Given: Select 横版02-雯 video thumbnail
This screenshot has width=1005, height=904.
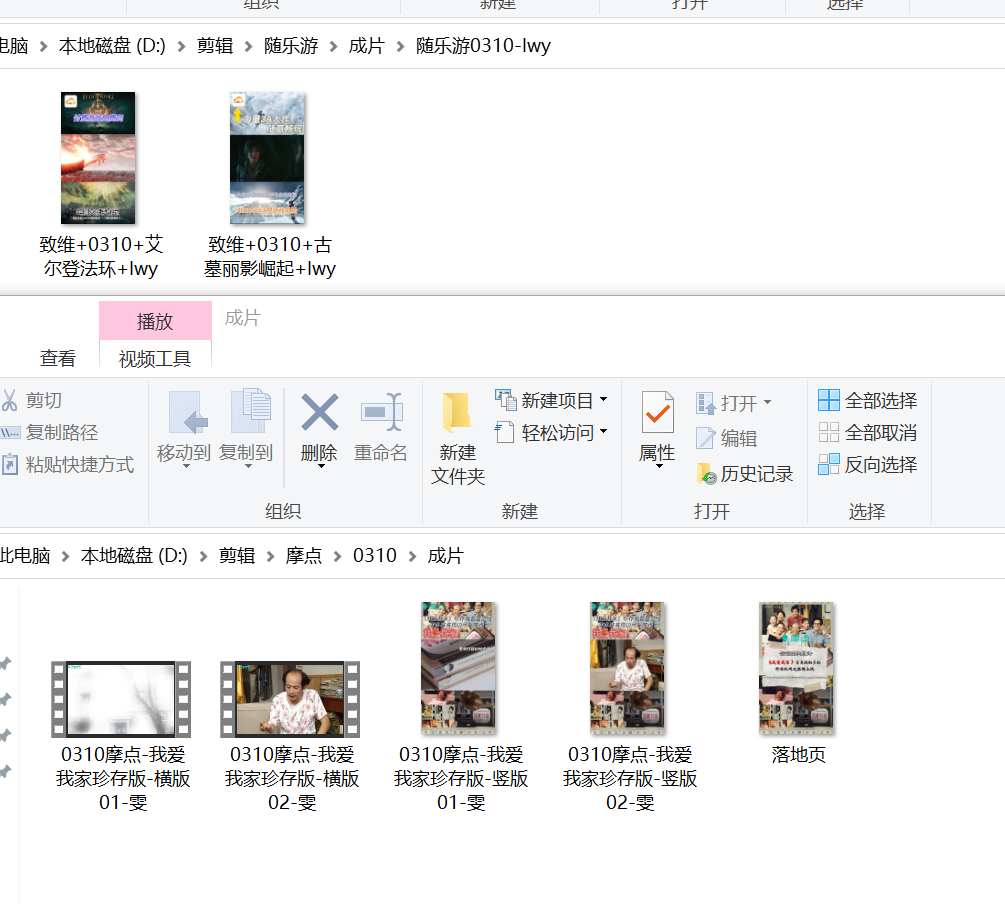Looking at the screenshot, I should (290, 699).
